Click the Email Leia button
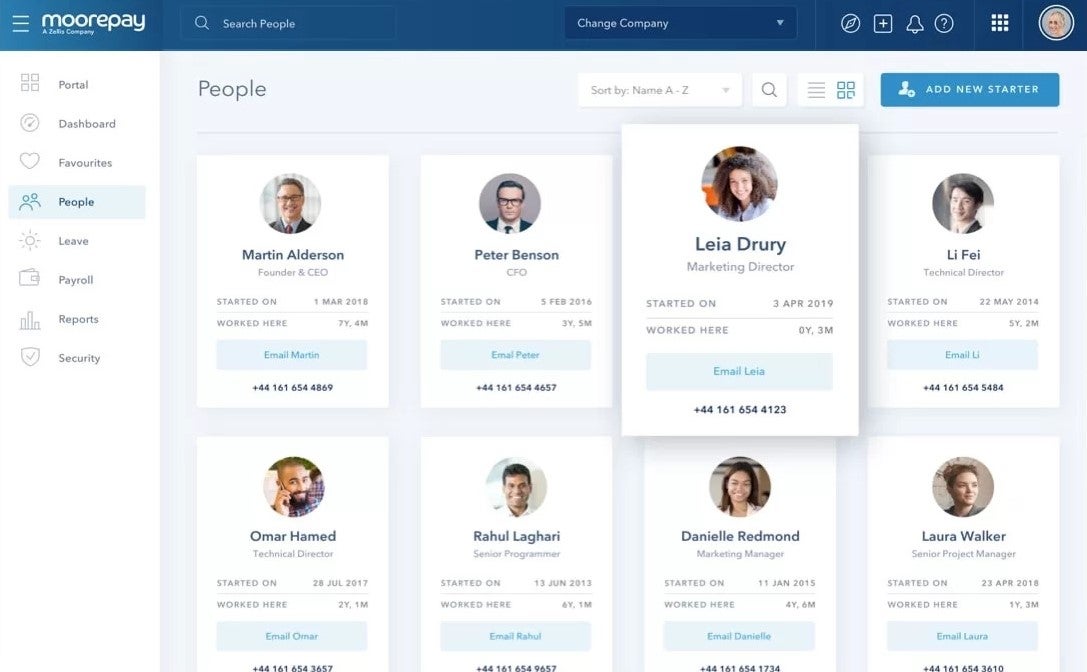Image resolution: width=1087 pixels, height=672 pixels. pos(739,371)
